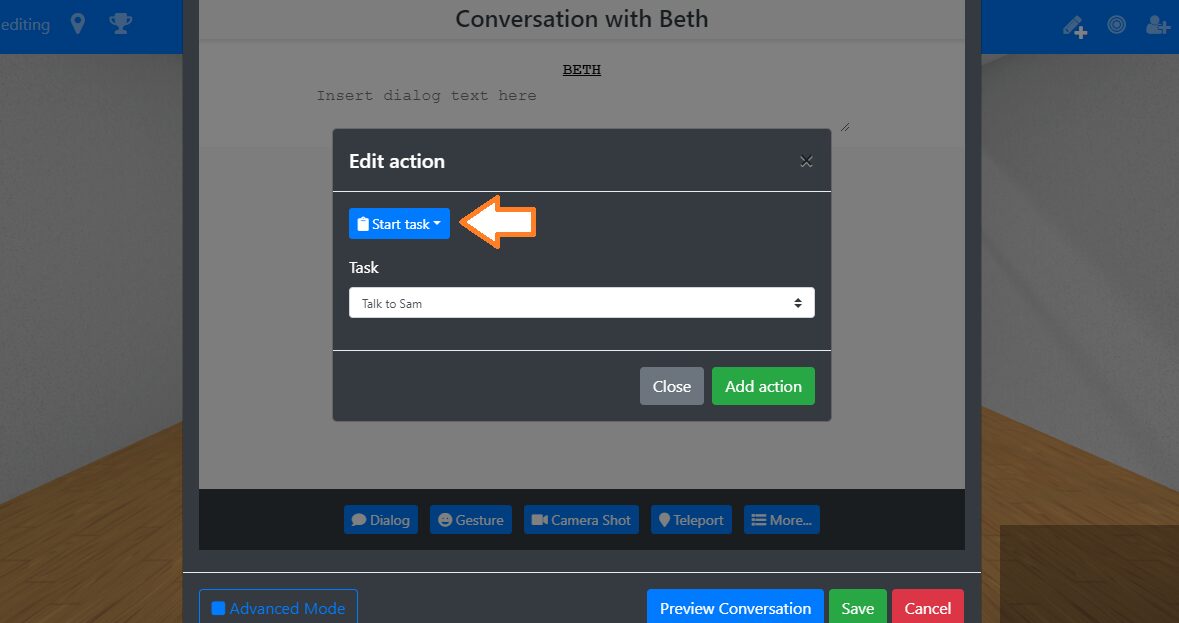
Task: Click Preview Conversation
Action: (735, 608)
